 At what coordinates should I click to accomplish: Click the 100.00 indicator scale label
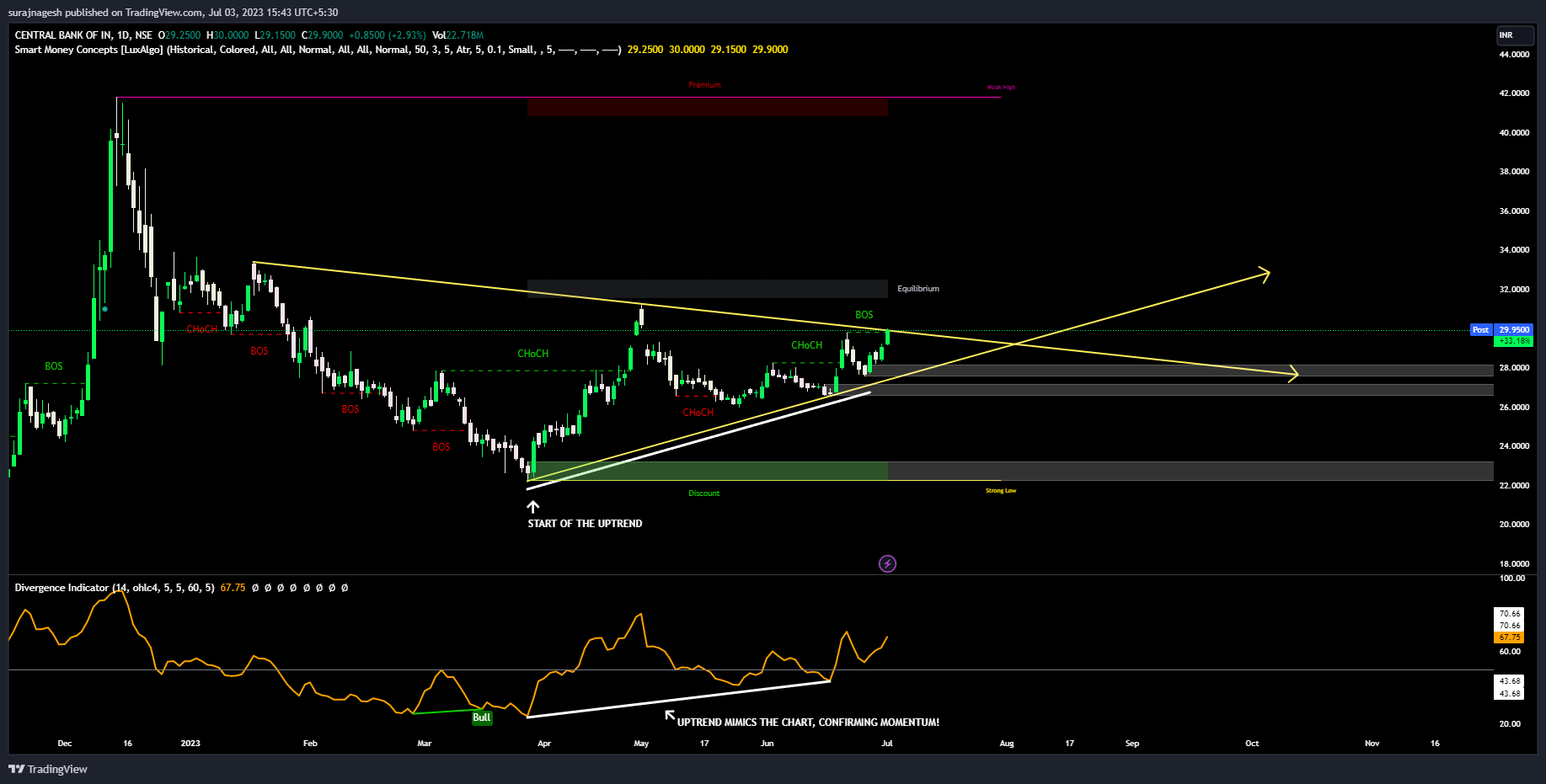pyautogui.click(x=1511, y=579)
